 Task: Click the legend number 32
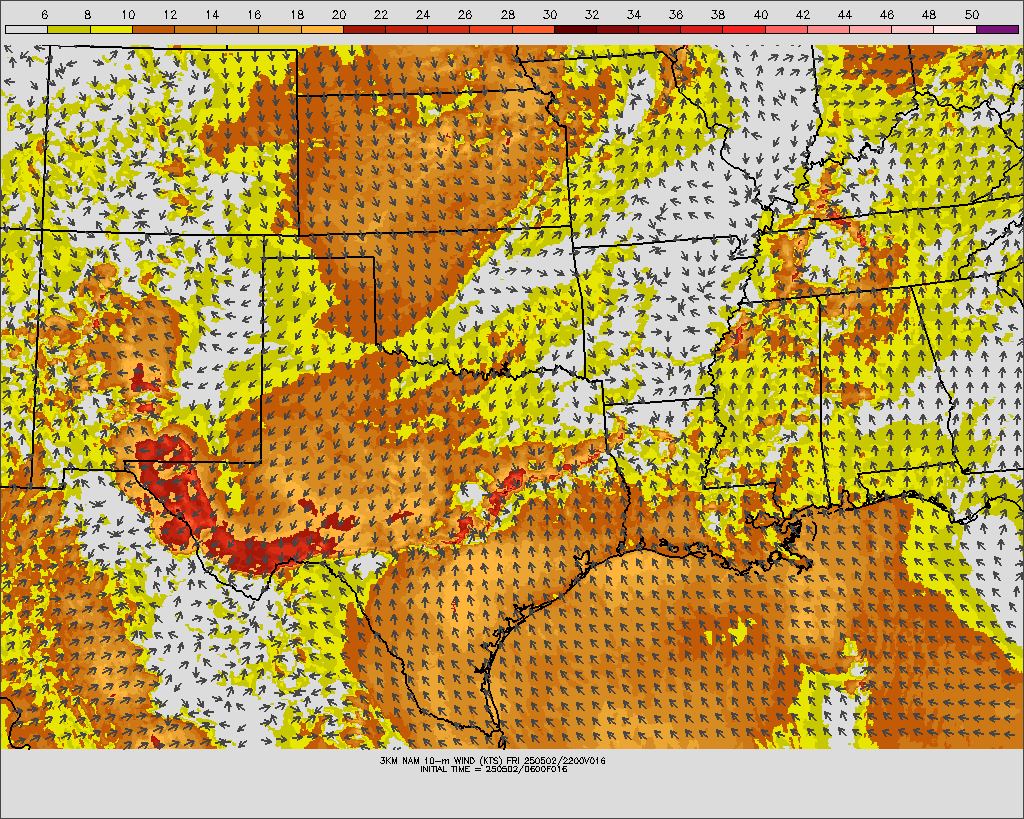[592, 14]
